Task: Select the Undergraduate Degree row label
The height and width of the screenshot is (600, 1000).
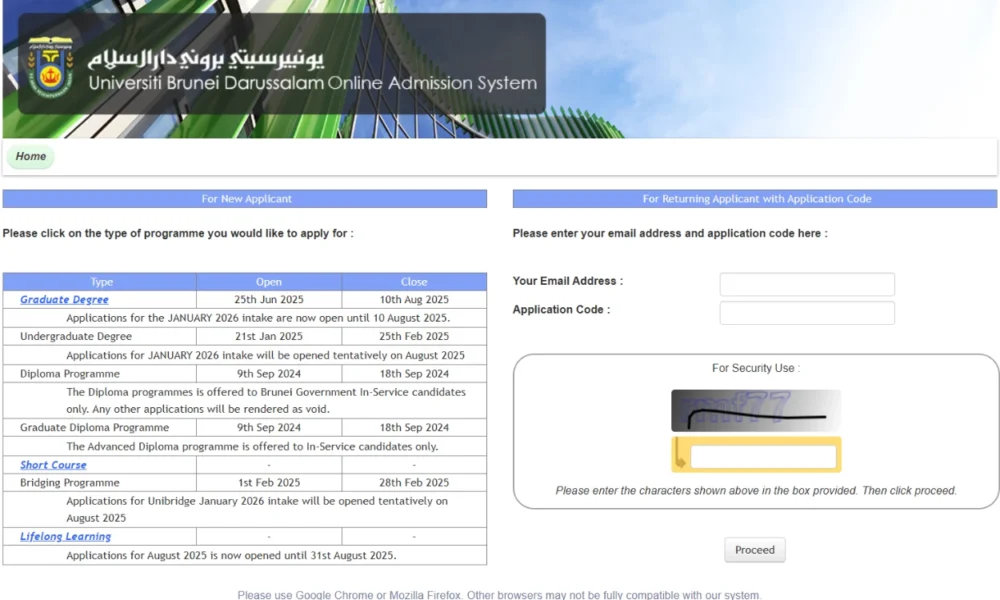Action: pos(76,336)
